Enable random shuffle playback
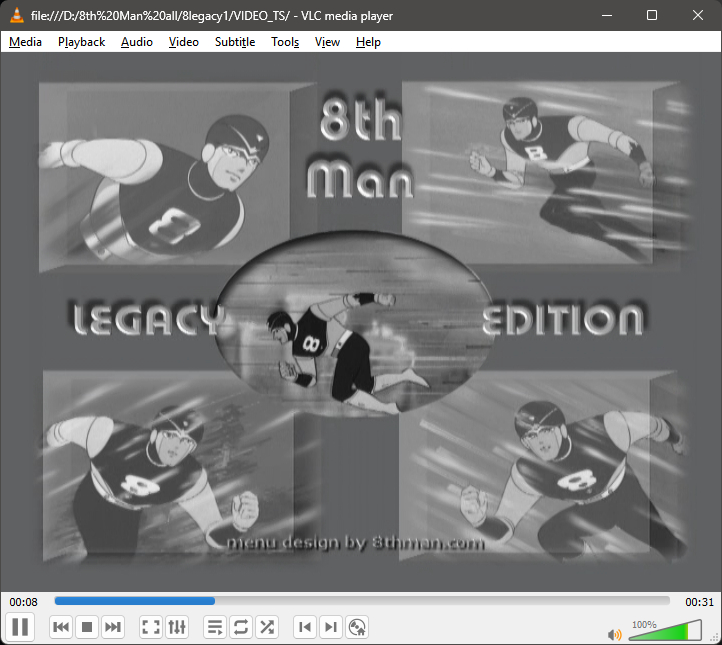The image size is (722, 645). tap(267, 627)
